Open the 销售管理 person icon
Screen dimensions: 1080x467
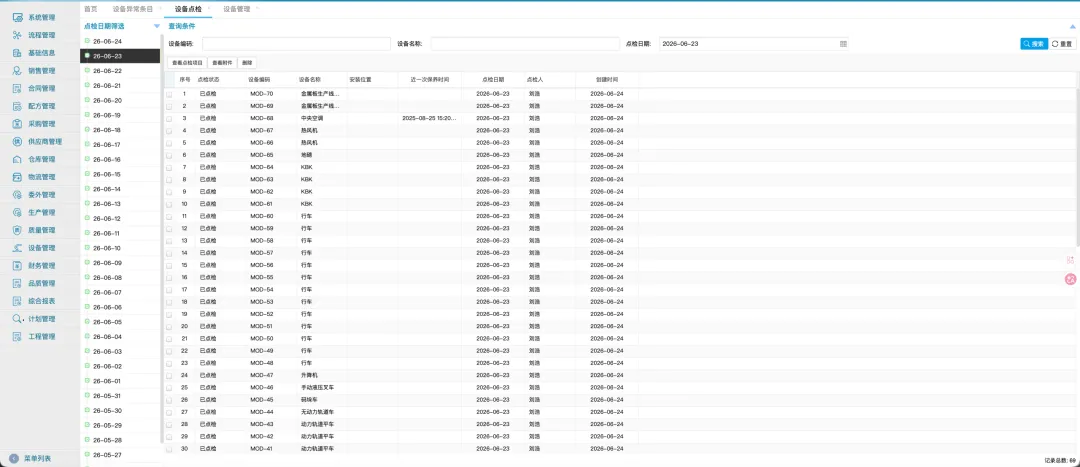tap(18, 70)
